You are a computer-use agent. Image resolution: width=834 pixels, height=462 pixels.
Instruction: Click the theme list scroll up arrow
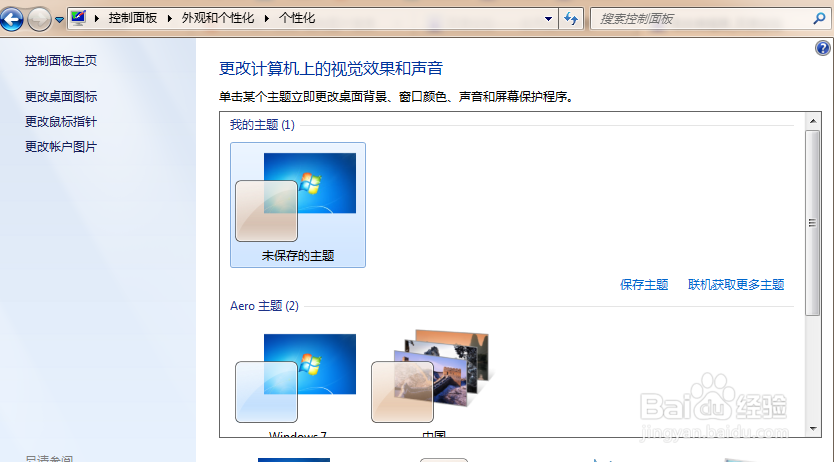click(x=813, y=121)
